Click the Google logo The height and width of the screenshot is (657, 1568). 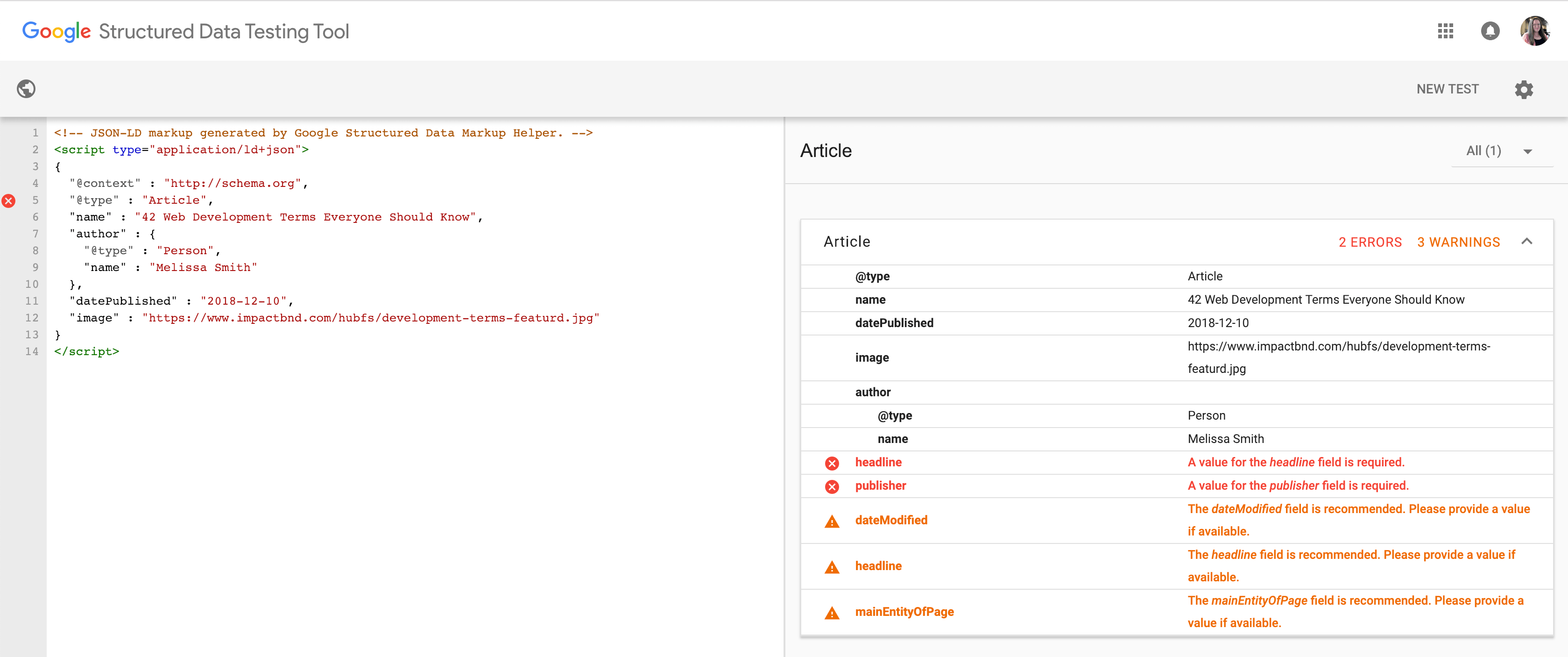(x=57, y=31)
